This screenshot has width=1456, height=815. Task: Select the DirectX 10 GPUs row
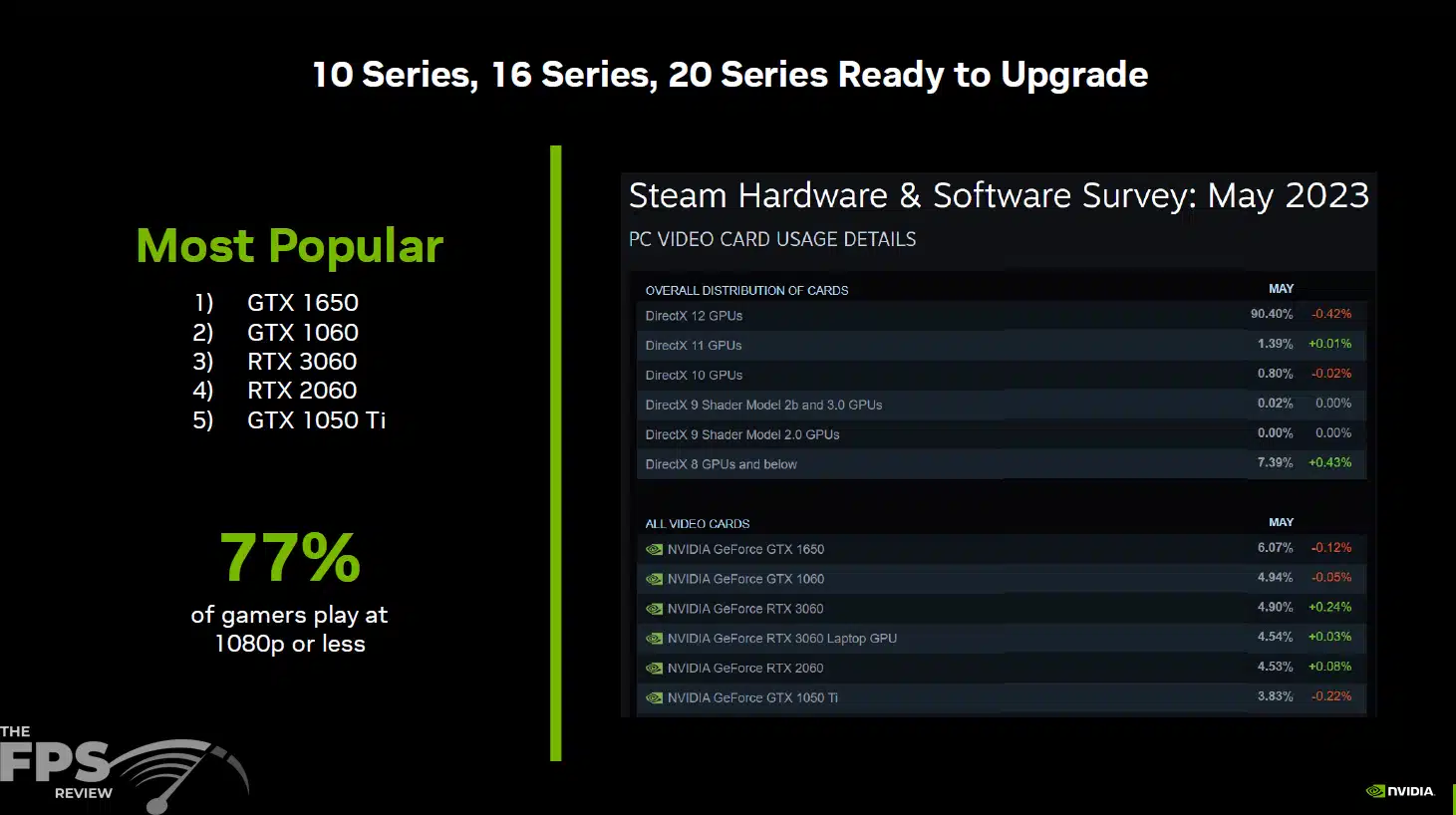(1001, 375)
